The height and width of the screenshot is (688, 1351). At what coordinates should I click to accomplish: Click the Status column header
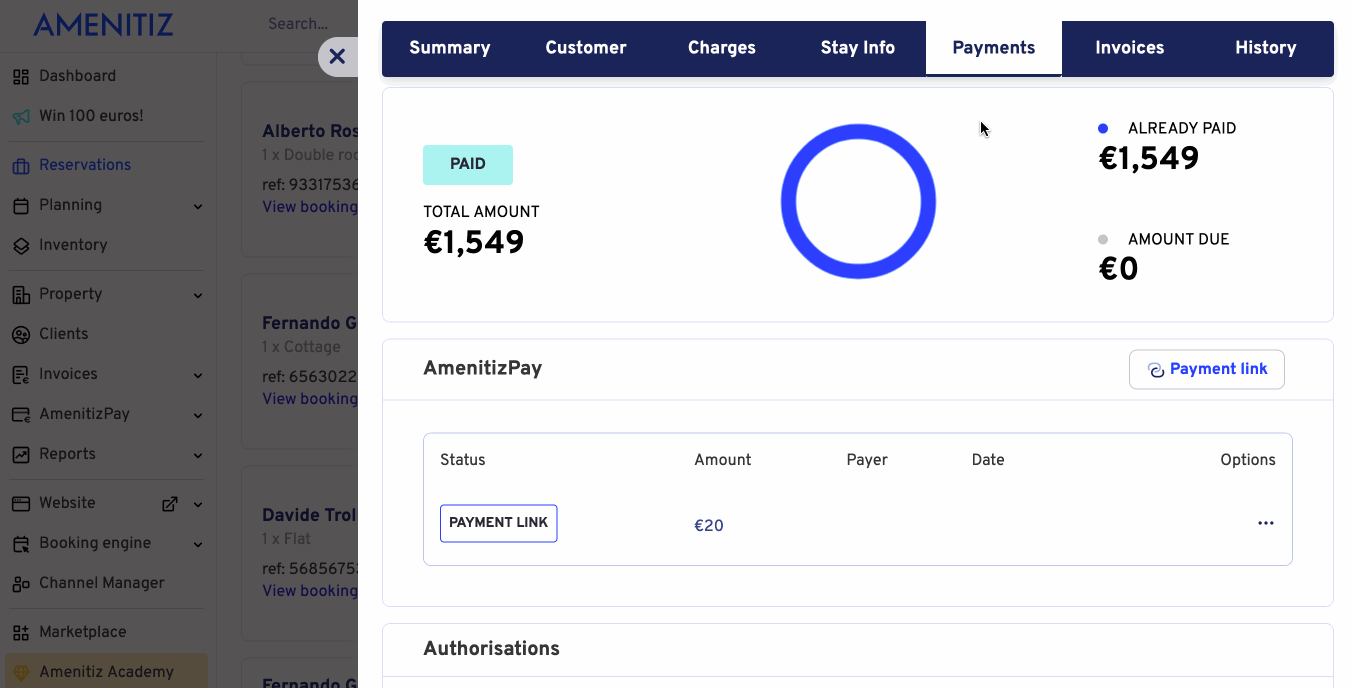[x=463, y=460]
